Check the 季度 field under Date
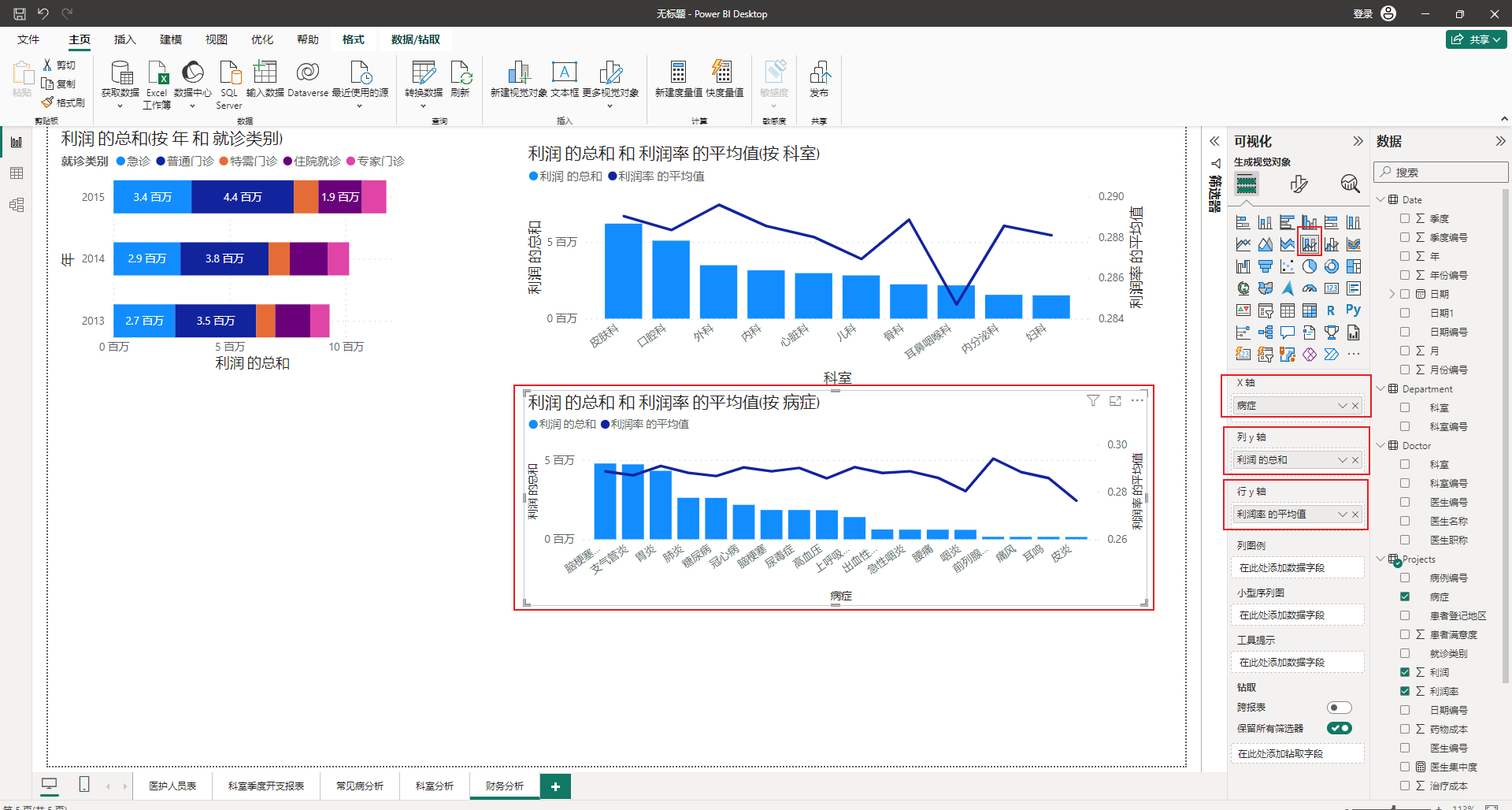Image resolution: width=1512 pixels, height=810 pixels. [1405, 218]
